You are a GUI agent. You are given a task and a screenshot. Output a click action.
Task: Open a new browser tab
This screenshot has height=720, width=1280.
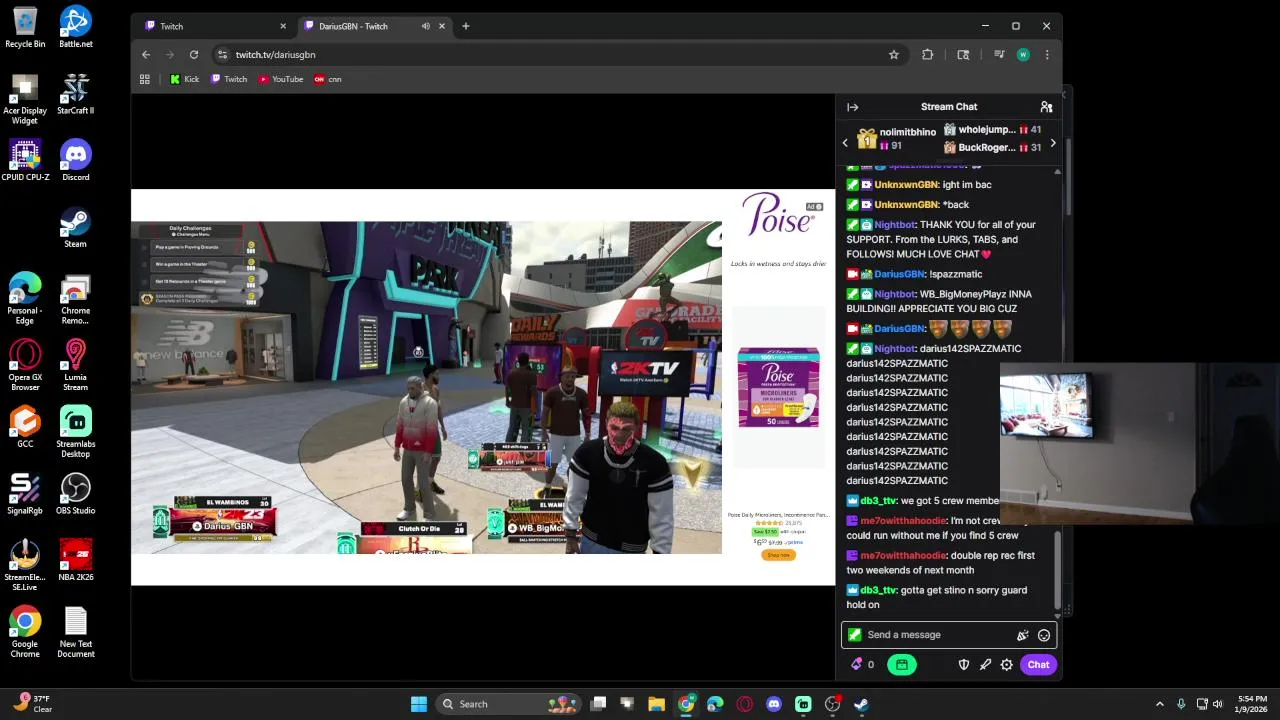pyautogui.click(x=465, y=26)
